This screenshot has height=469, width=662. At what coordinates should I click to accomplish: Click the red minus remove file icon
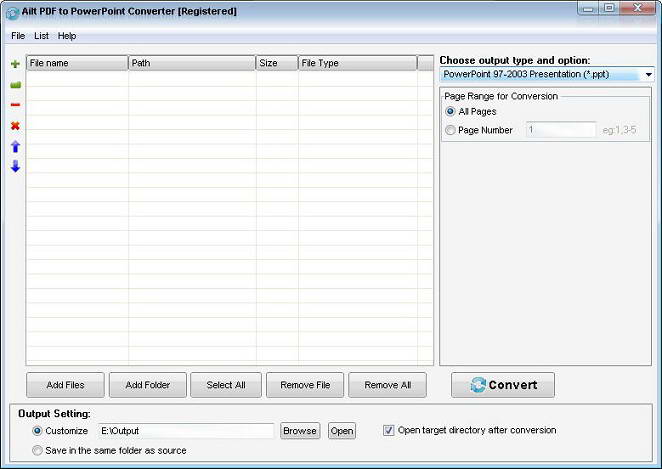click(x=15, y=105)
